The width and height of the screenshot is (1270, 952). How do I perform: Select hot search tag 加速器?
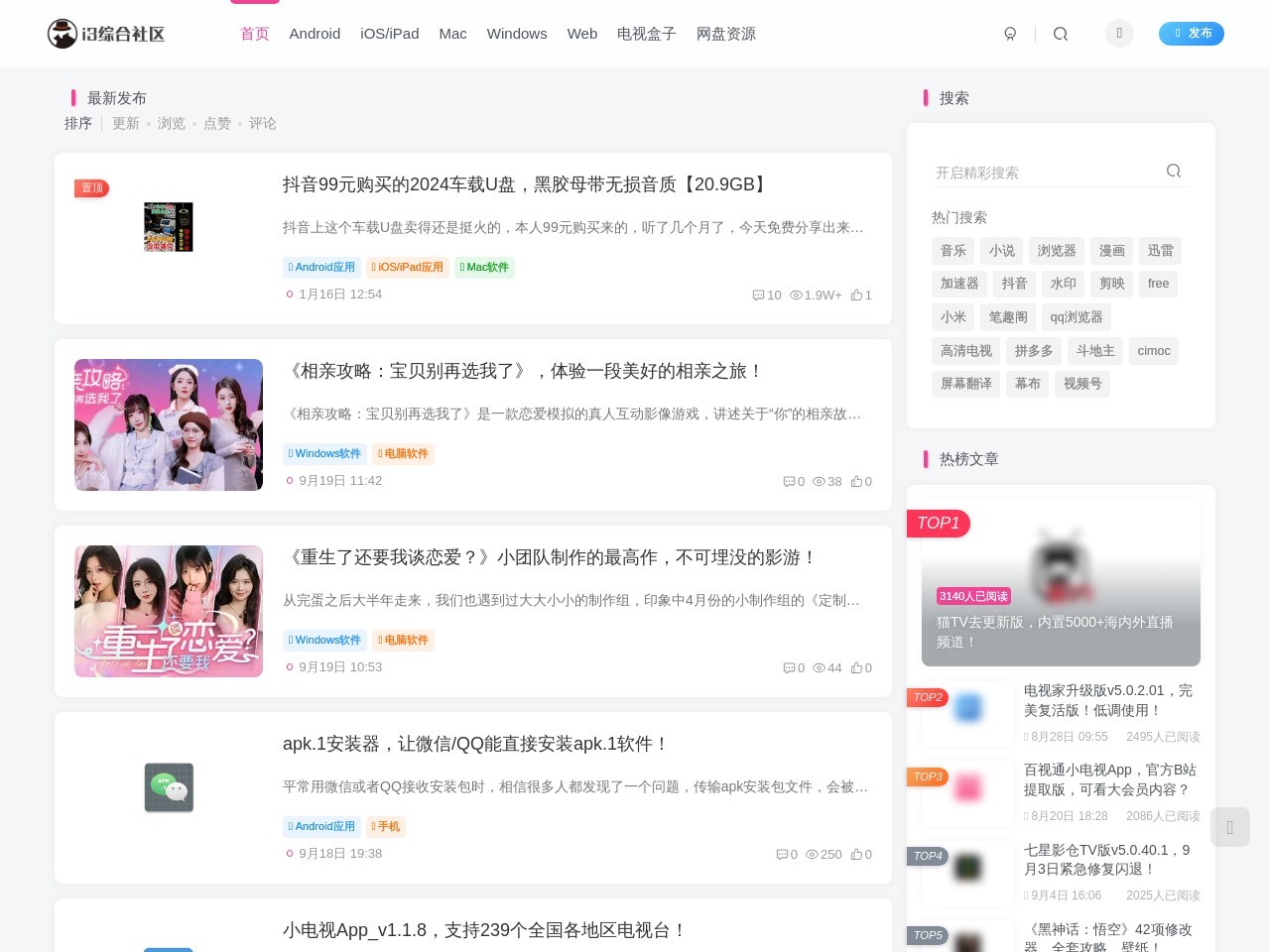(959, 284)
